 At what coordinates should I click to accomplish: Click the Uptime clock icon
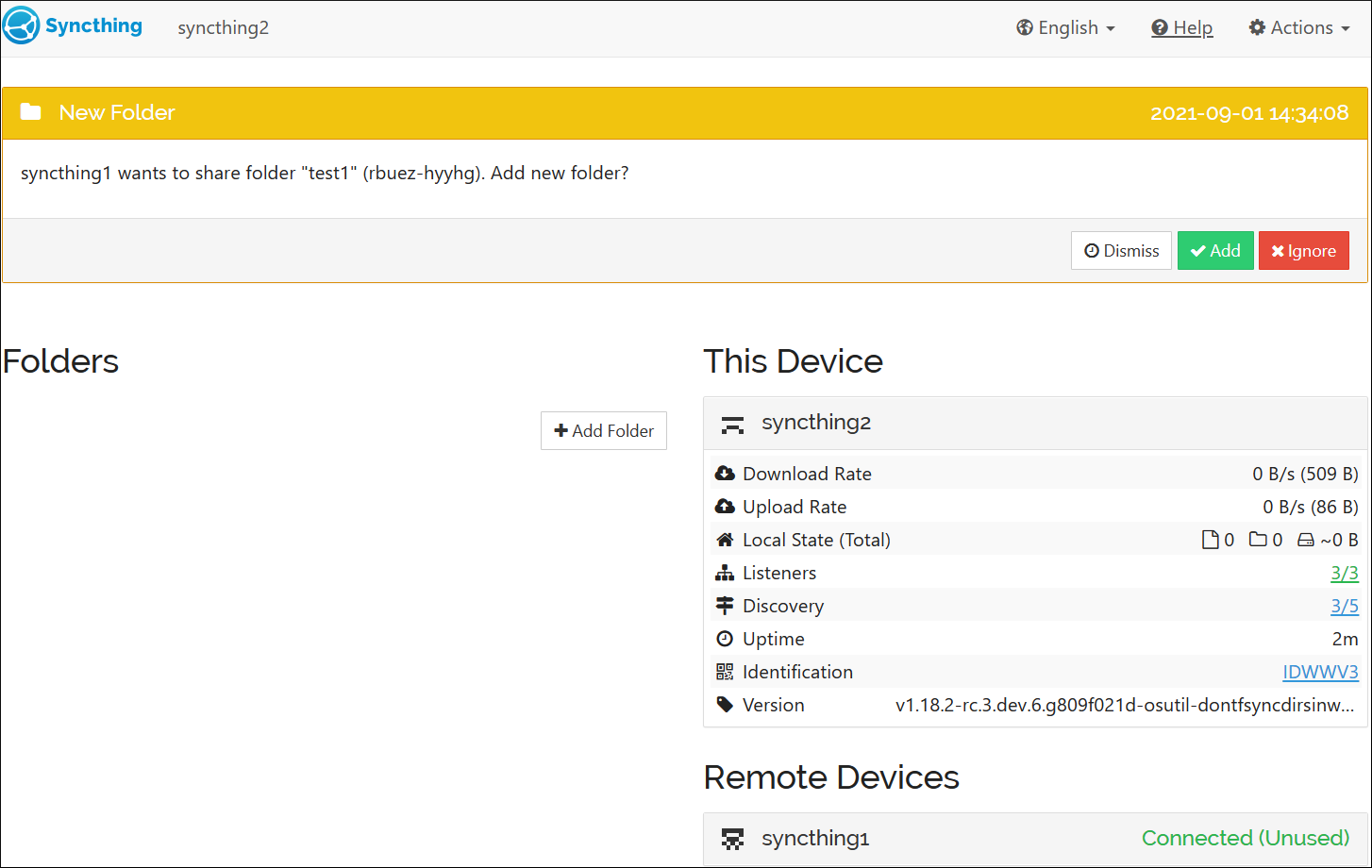pos(725,639)
